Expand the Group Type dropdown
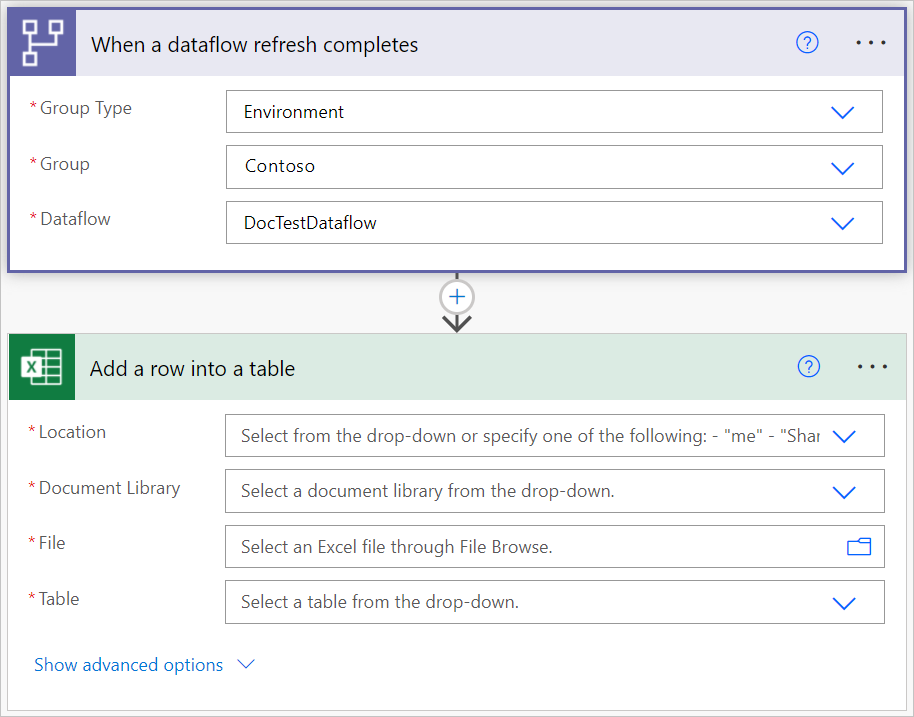The height and width of the screenshot is (717, 914). coord(843,112)
